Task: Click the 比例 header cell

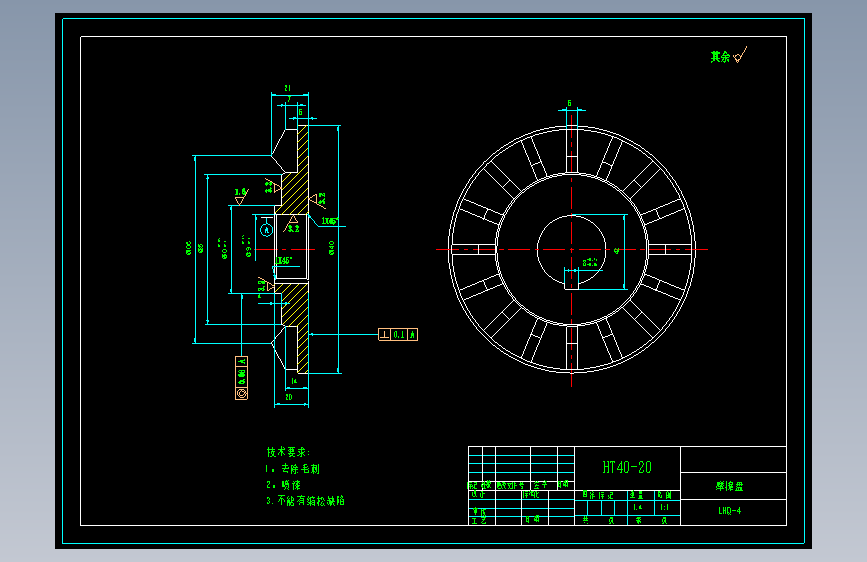Action: tap(665, 495)
